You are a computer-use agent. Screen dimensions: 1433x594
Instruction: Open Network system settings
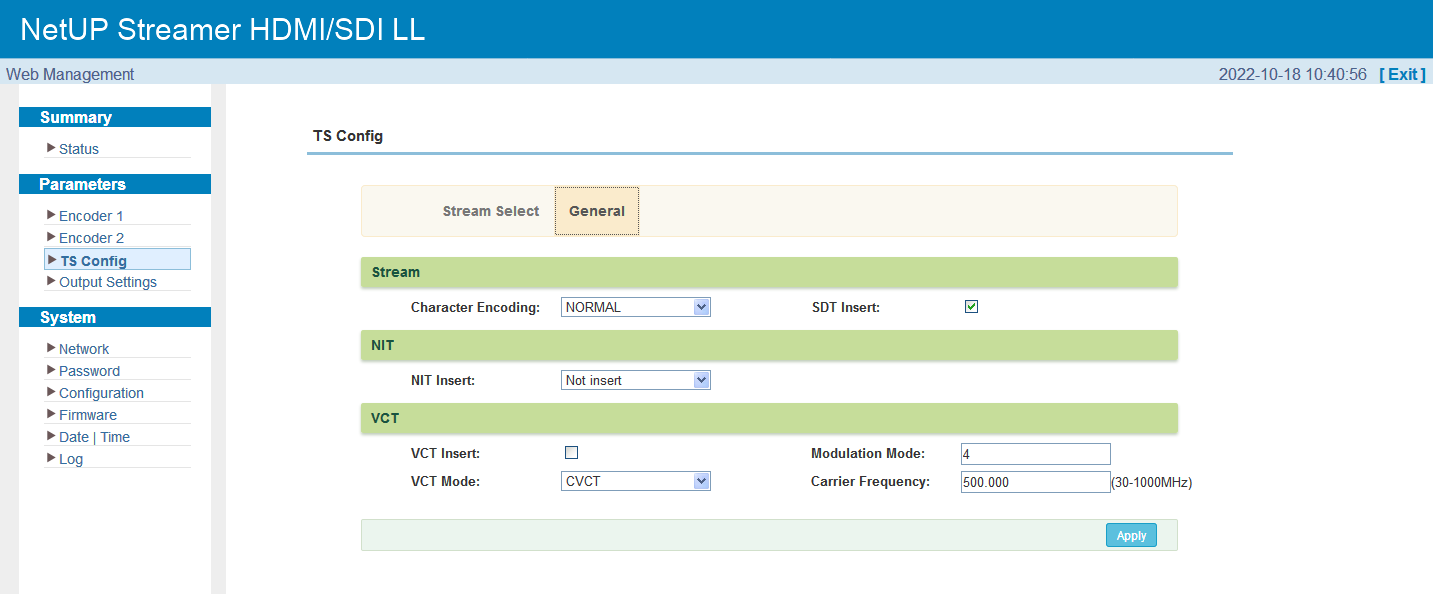[x=84, y=349]
